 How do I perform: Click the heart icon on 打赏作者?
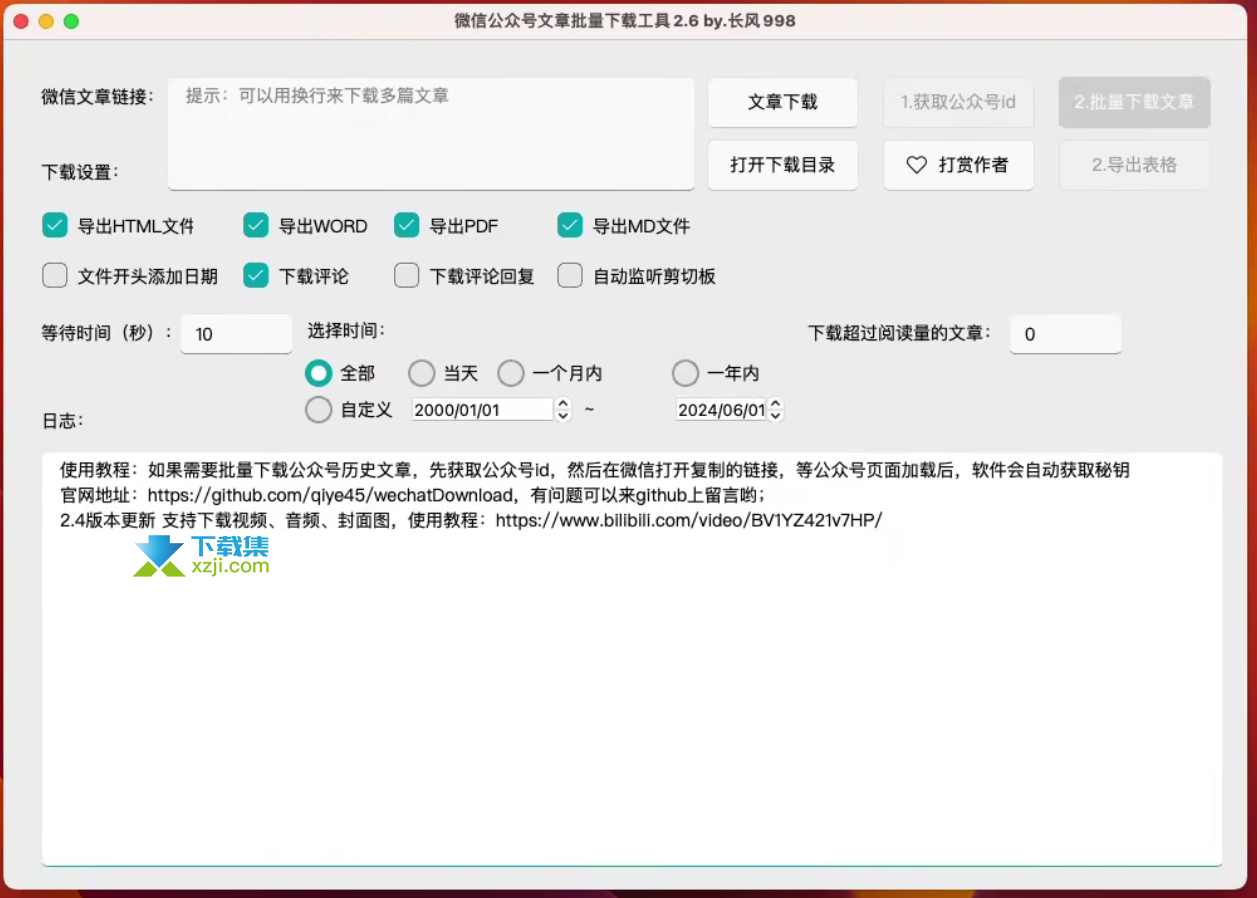coord(916,165)
